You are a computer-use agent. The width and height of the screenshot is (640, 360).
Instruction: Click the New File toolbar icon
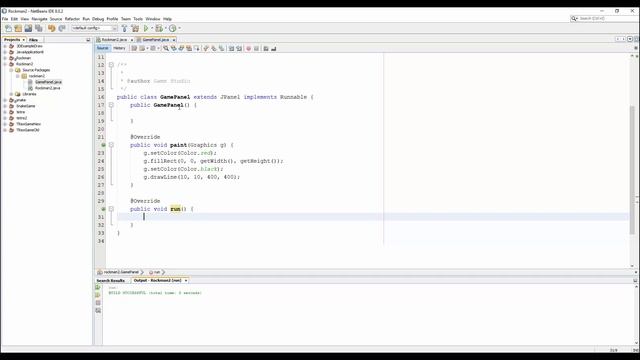tap(8, 28)
